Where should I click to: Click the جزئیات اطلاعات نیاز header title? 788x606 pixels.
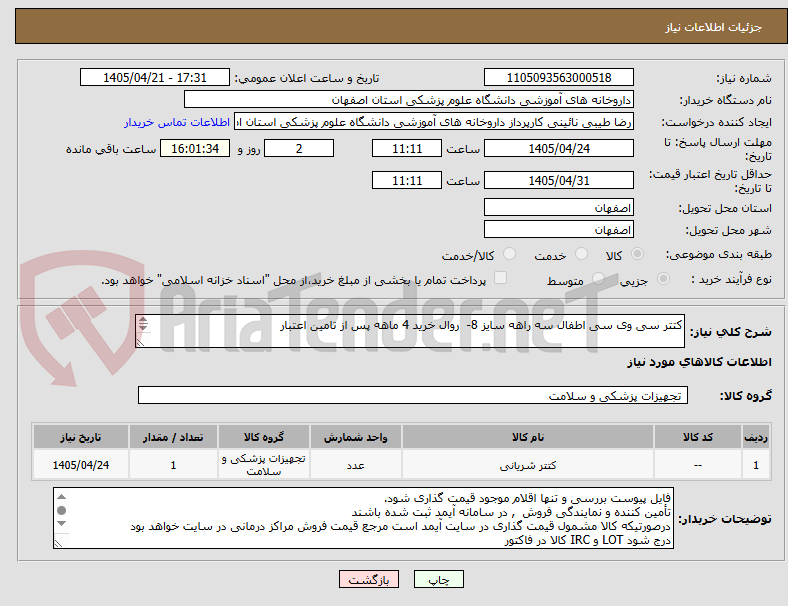click(x=713, y=27)
